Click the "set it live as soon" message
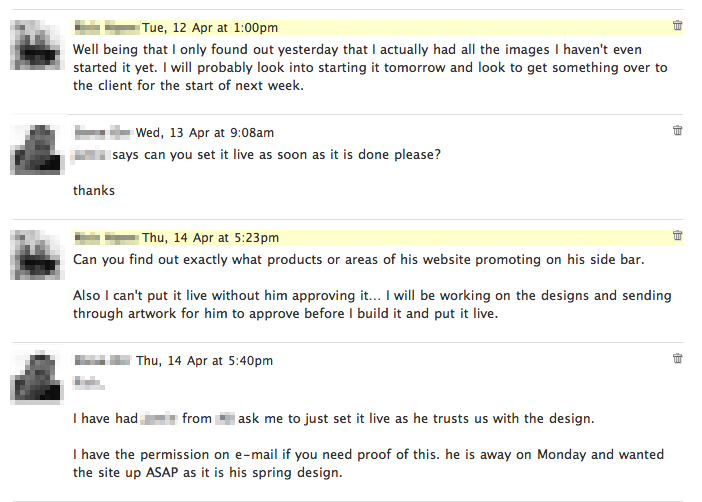This screenshot has width=702, height=502. click(x=275, y=154)
